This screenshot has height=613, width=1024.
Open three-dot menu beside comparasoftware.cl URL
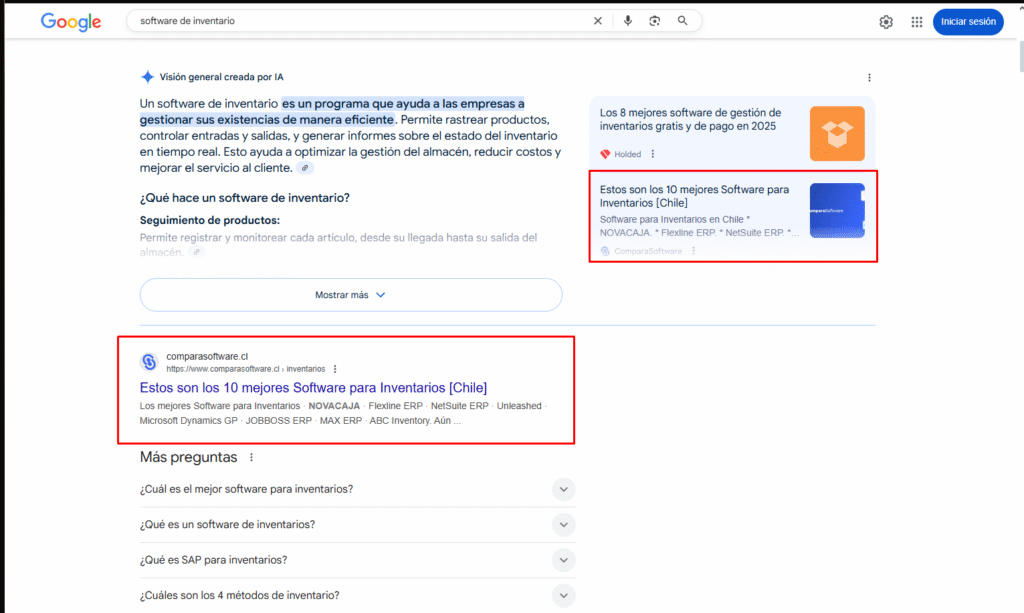(335, 369)
